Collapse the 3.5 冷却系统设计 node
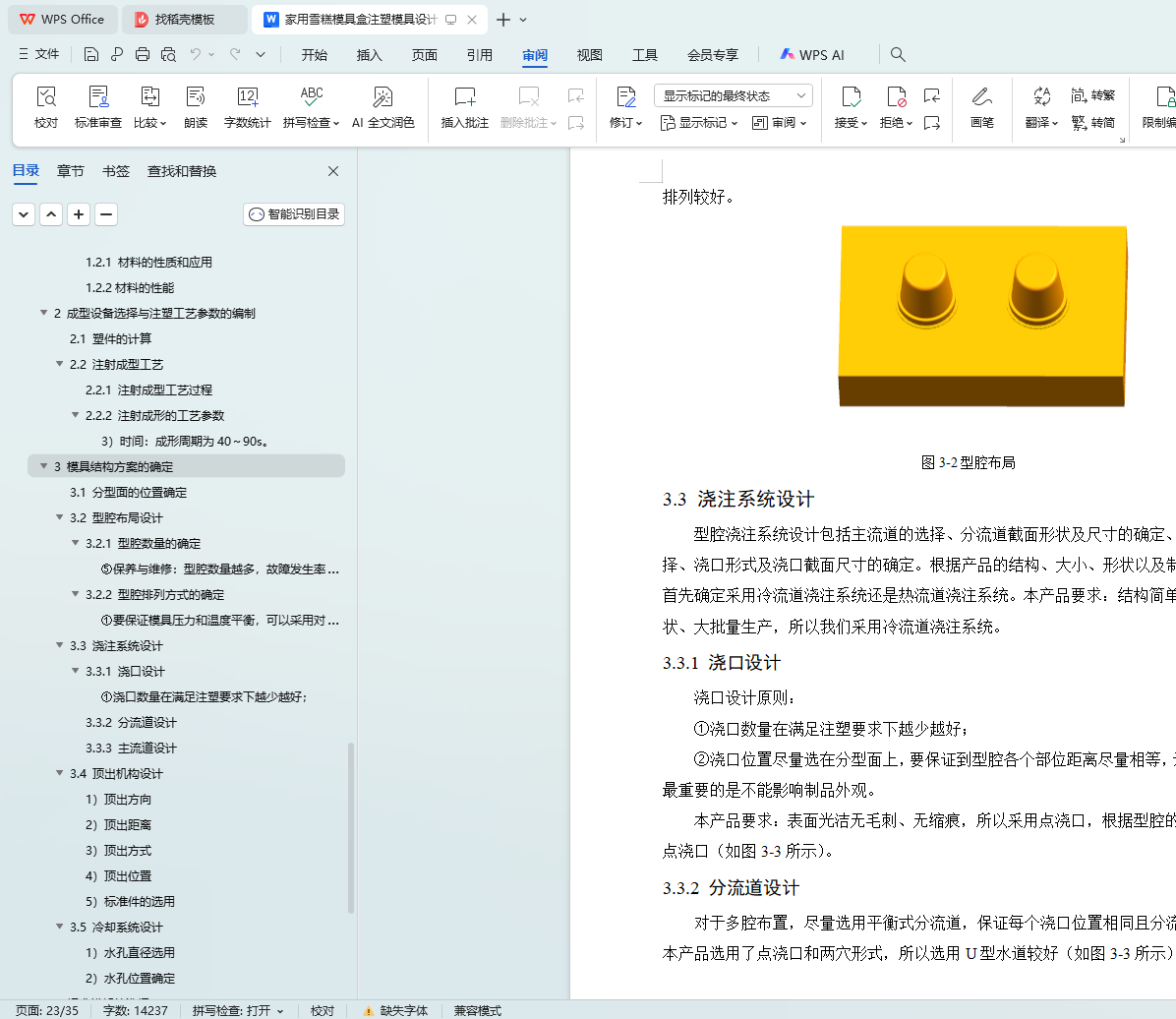Image resolution: width=1176 pixels, height=1019 pixels. click(59, 926)
